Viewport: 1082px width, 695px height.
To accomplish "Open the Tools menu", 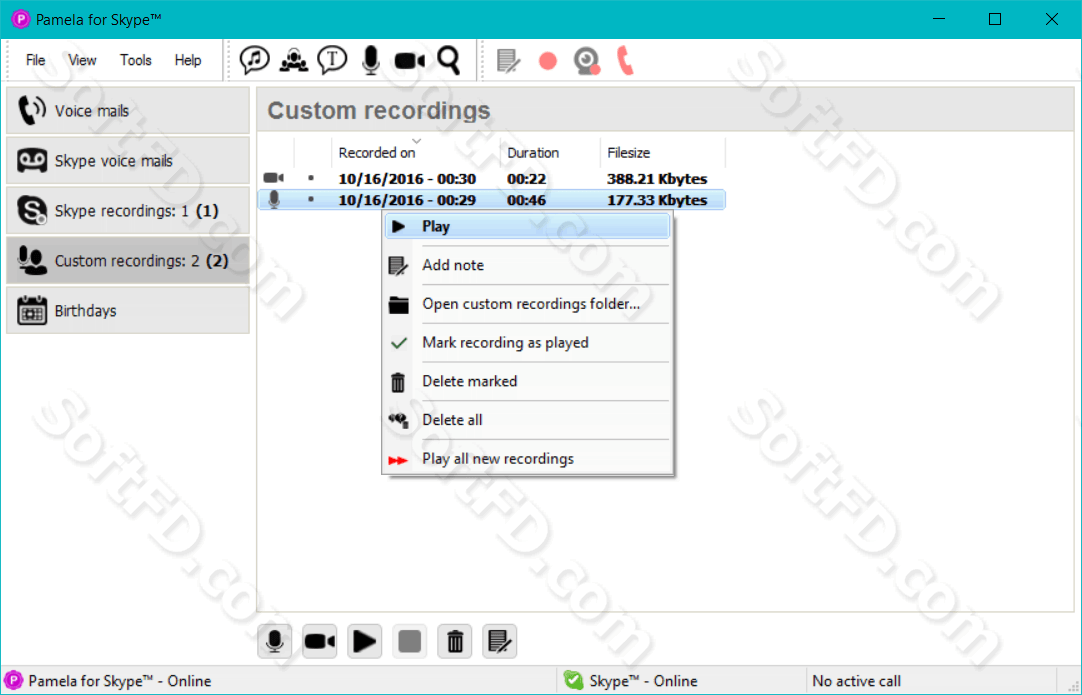I will pyautogui.click(x=135, y=60).
